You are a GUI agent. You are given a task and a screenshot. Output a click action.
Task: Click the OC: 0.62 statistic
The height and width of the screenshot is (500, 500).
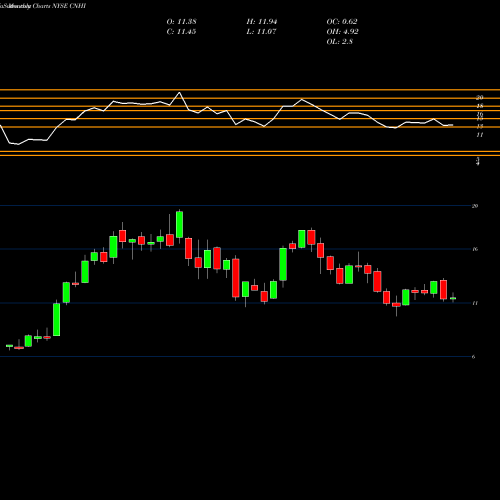pos(342,22)
